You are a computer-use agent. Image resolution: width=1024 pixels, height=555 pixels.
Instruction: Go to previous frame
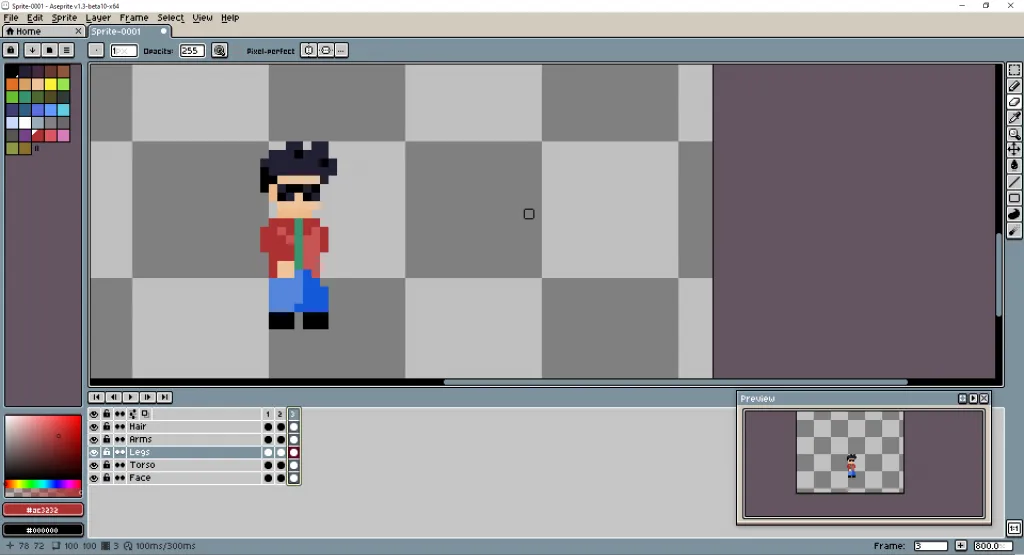tap(113, 397)
